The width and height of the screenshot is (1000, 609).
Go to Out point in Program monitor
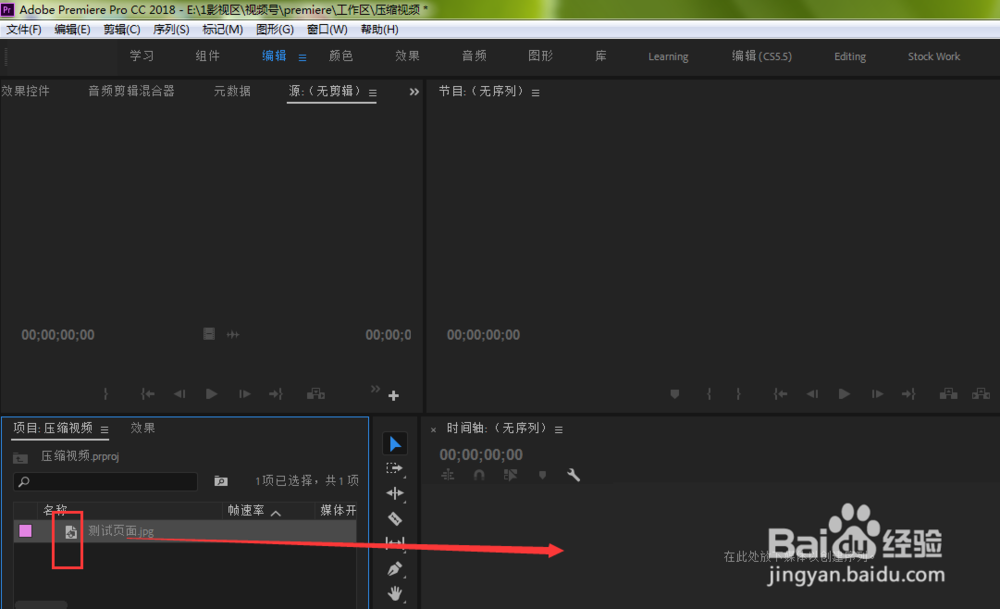click(x=908, y=394)
